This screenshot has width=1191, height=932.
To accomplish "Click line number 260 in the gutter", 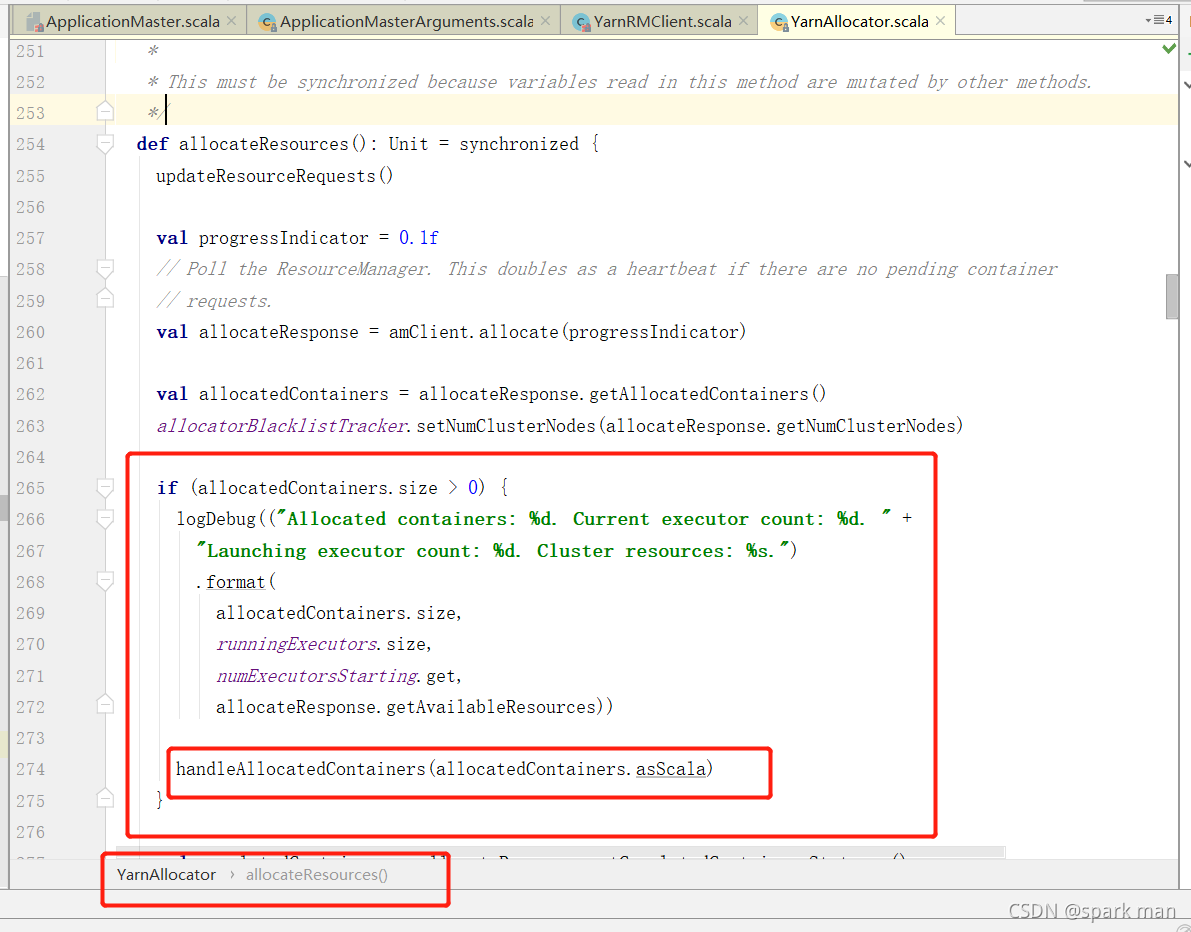I will tap(30, 332).
